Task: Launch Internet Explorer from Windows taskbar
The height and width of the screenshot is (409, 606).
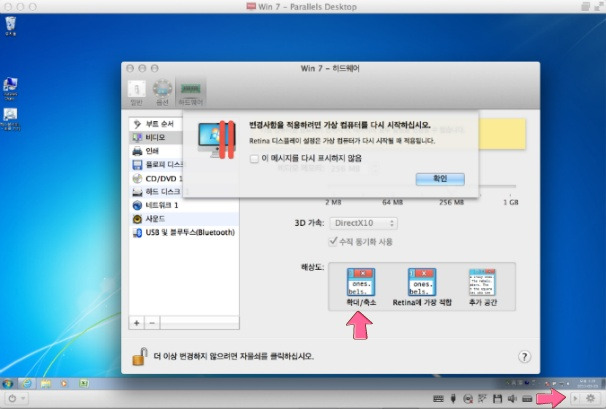Action: pyautogui.click(x=27, y=383)
